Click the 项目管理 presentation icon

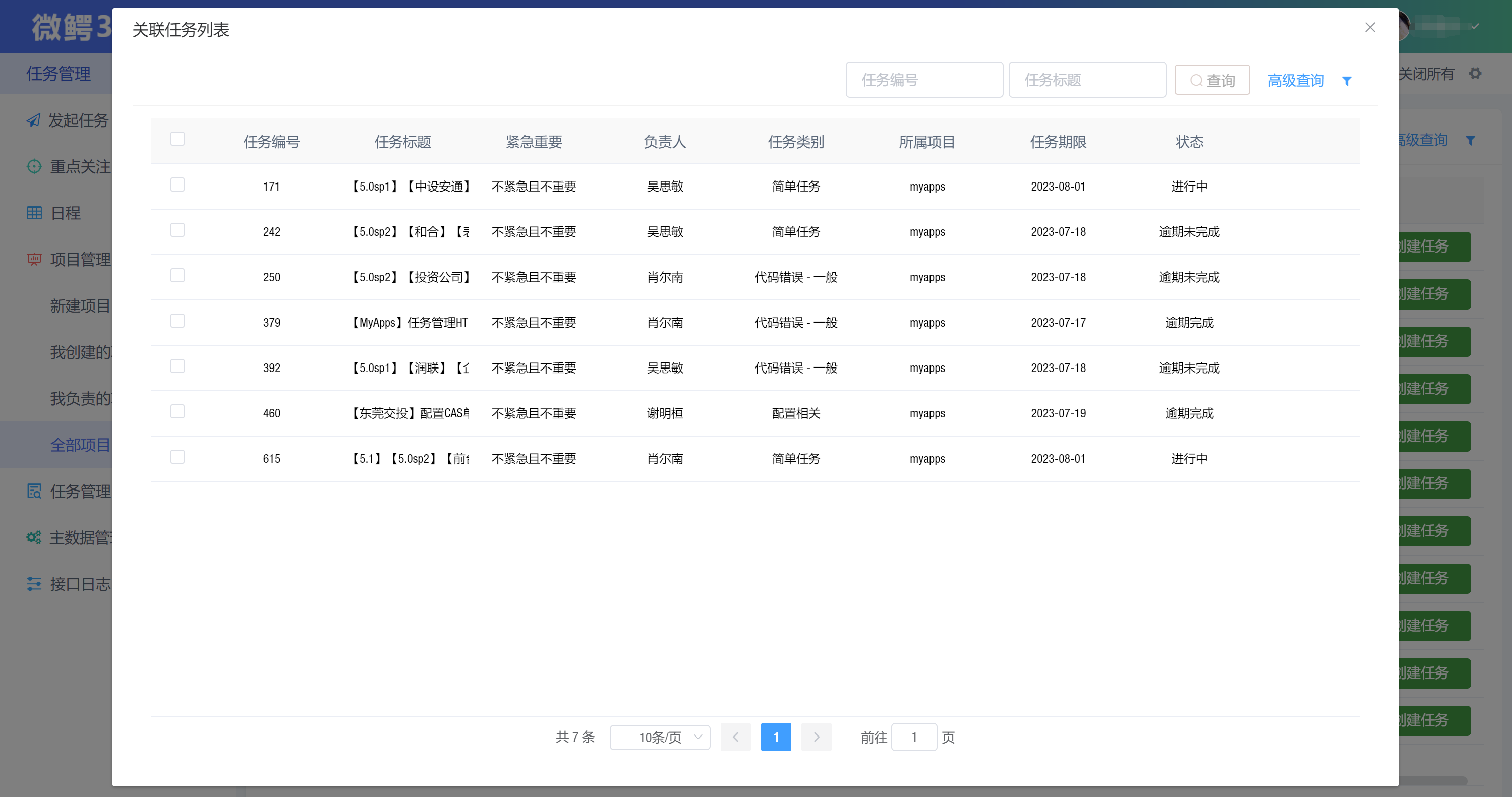pyautogui.click(x=34, y=259)
